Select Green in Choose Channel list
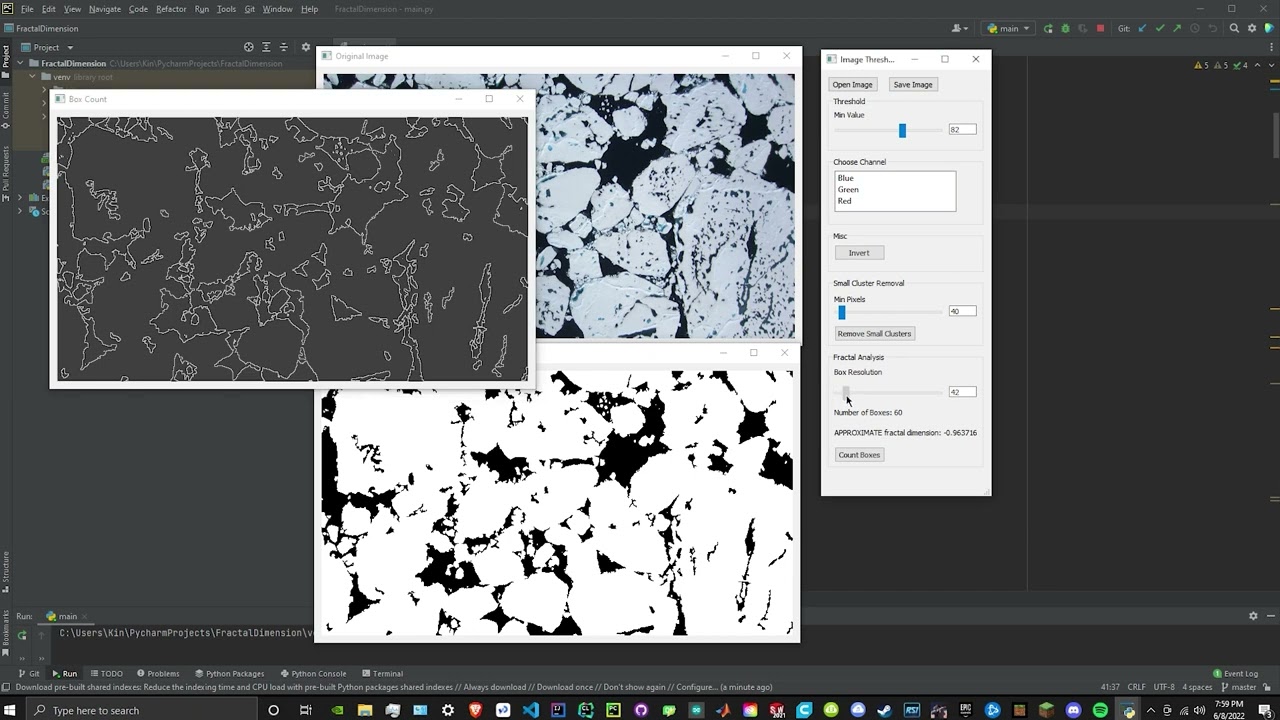 point(895,189)
